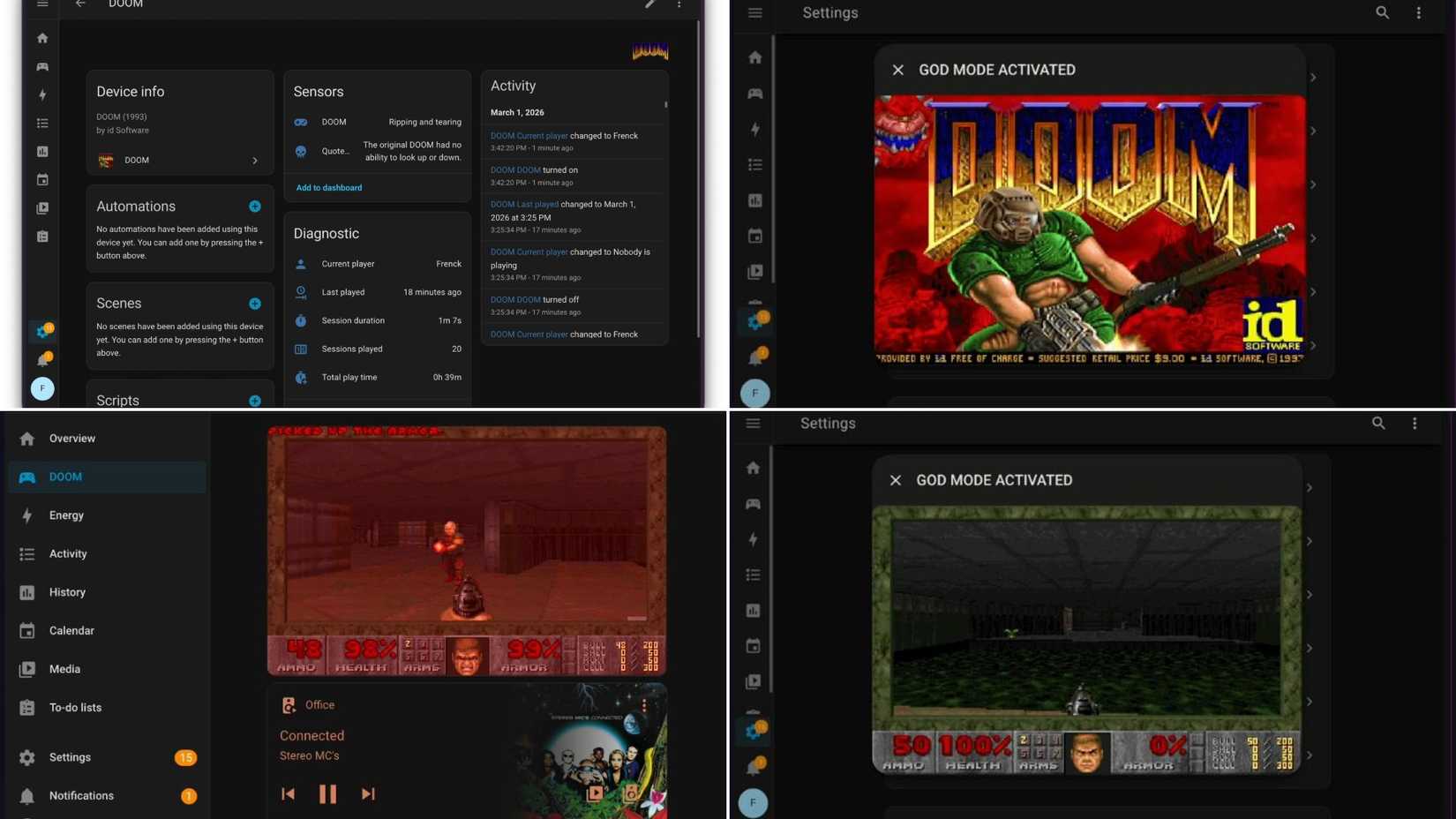Viewport: 1456px width, 819px height.
Task: Open speaker join icon on Office card
Action: [x=632, y=793]
